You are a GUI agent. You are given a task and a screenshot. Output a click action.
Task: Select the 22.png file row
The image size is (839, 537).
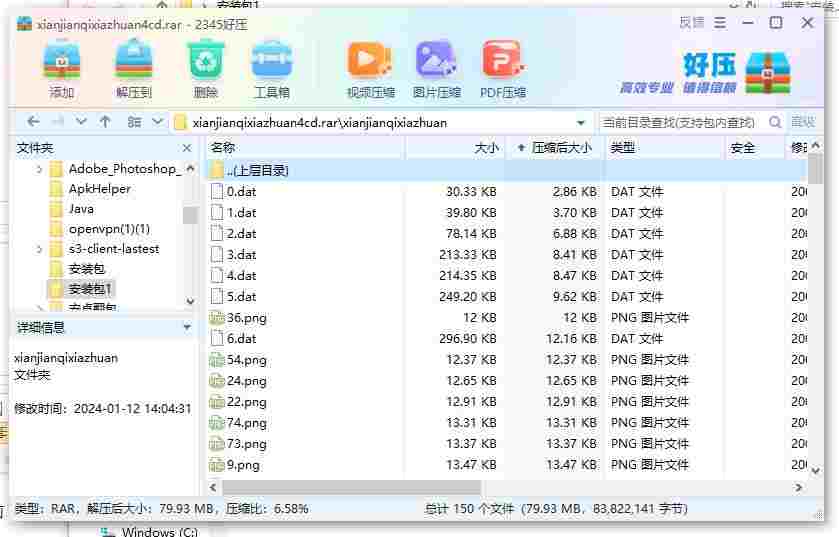tap(507, 402)
